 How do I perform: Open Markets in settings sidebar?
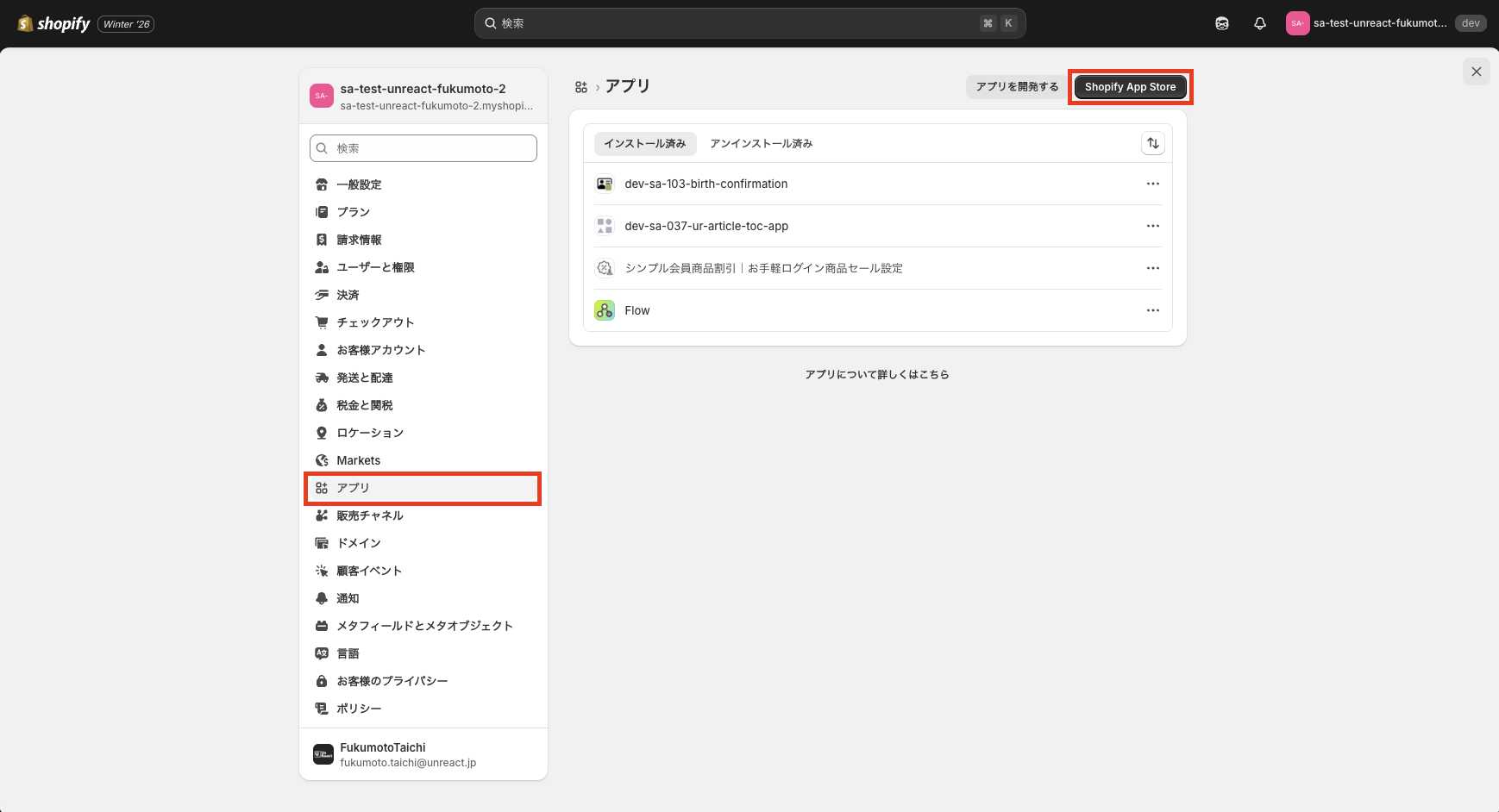point(358,460)
